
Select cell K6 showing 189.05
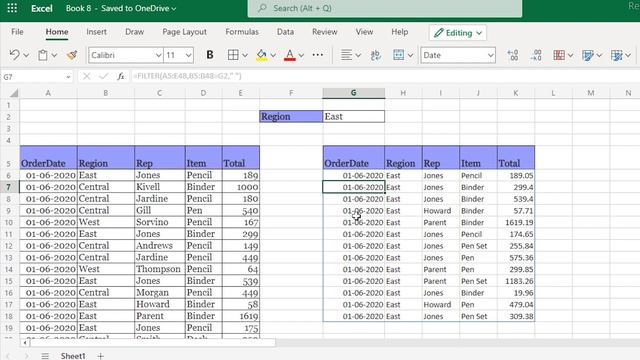(516, 176)
